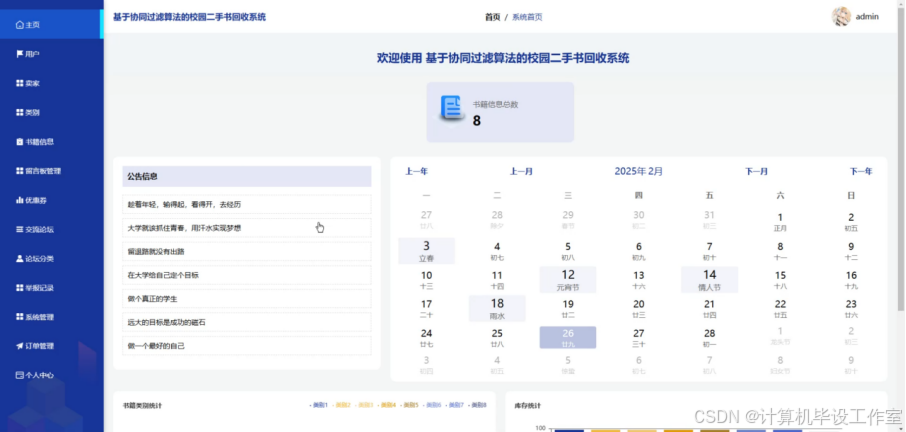The height and width of the screenshot is (432, 906).
Task: Open 订单管理 paper-plane icon menu
Action: pyautogui.click(x=20, y=346)
